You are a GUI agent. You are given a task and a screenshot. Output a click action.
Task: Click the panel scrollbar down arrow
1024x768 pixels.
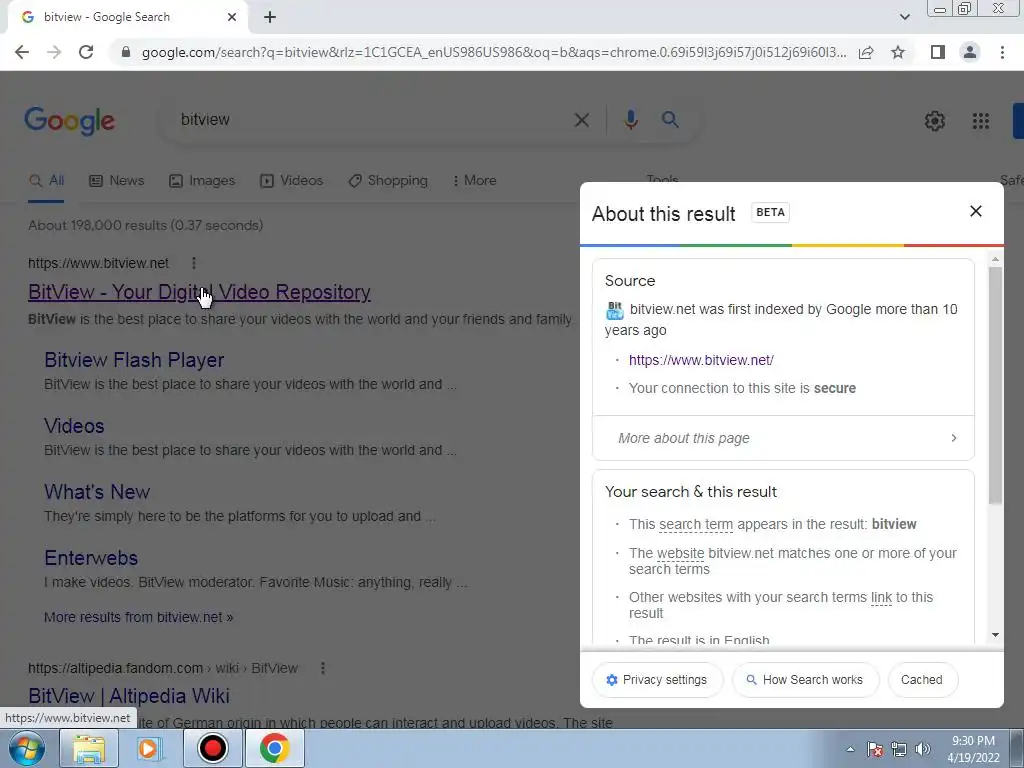pos(995,635)
